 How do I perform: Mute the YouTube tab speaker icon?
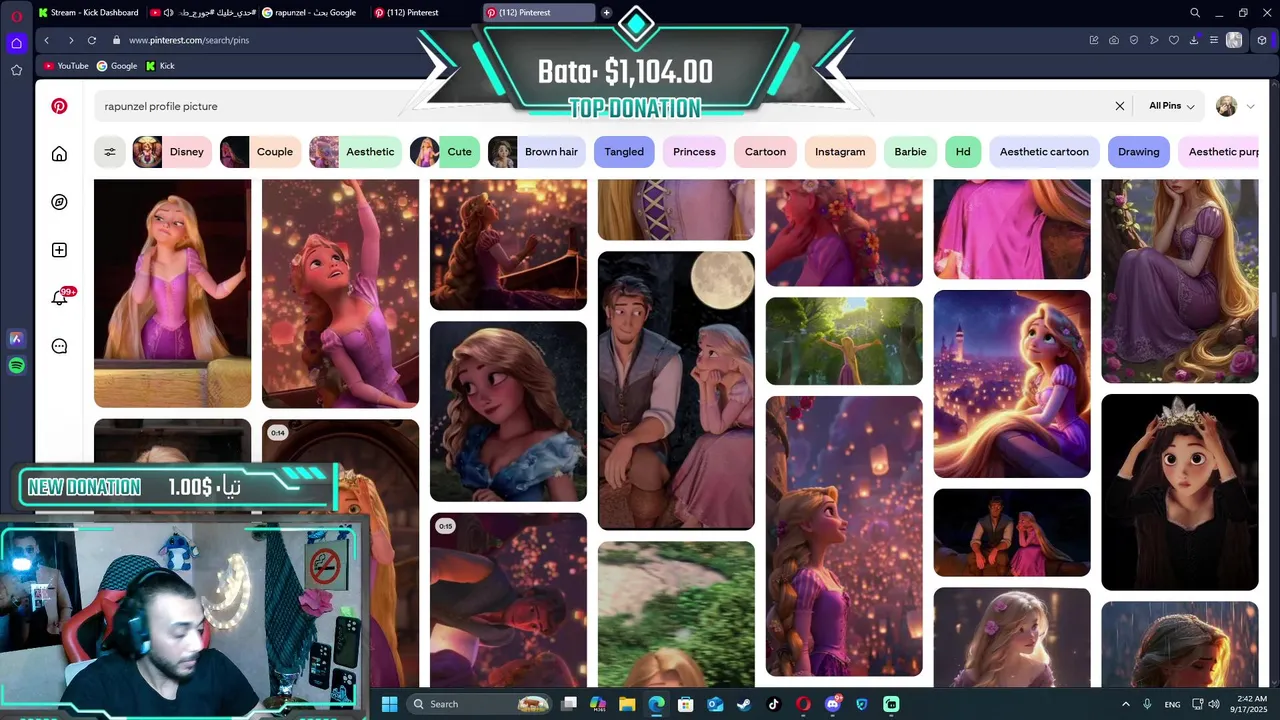pyautogui.click(x=168, y=13)
